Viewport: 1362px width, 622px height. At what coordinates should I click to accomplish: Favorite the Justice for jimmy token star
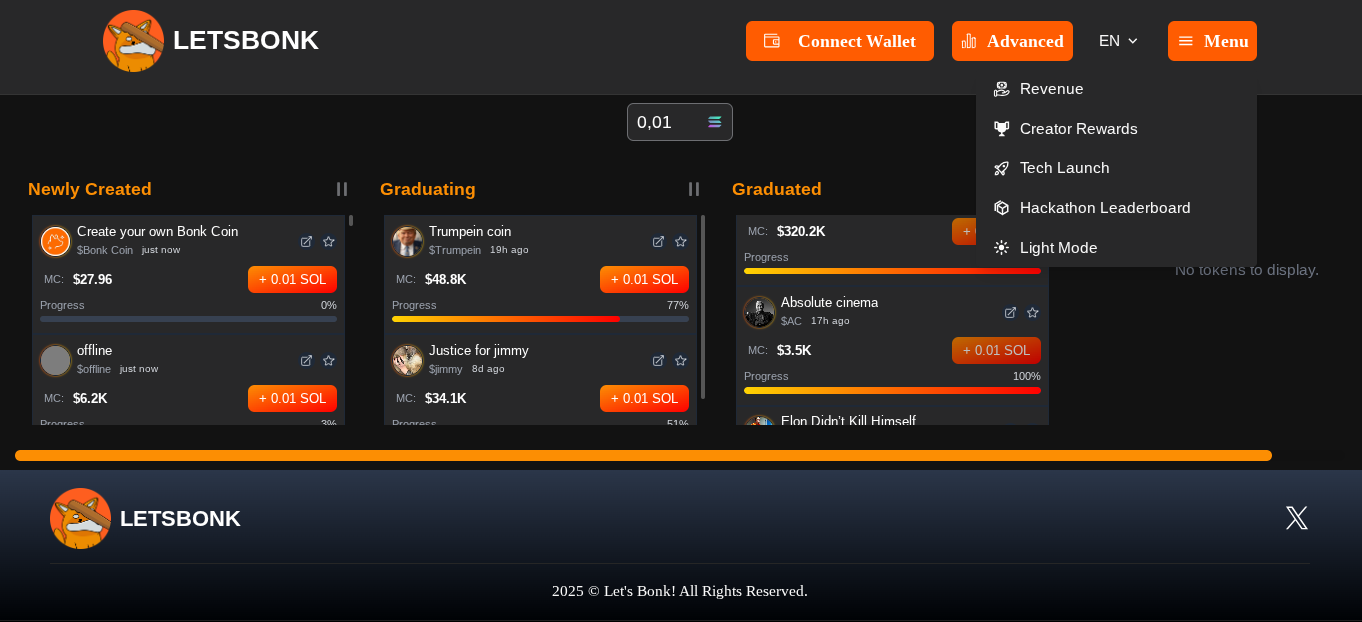(681, 360)
